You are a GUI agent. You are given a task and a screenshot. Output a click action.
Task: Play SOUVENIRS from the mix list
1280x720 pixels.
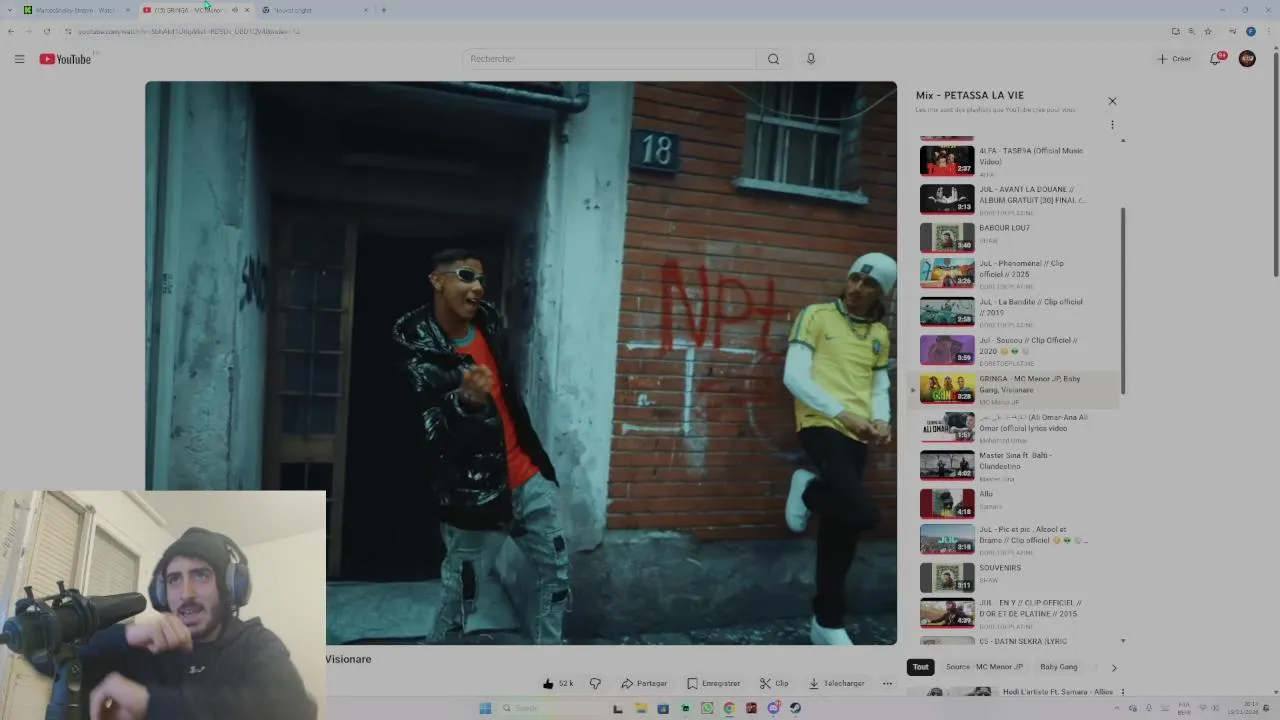point(1015,578)
